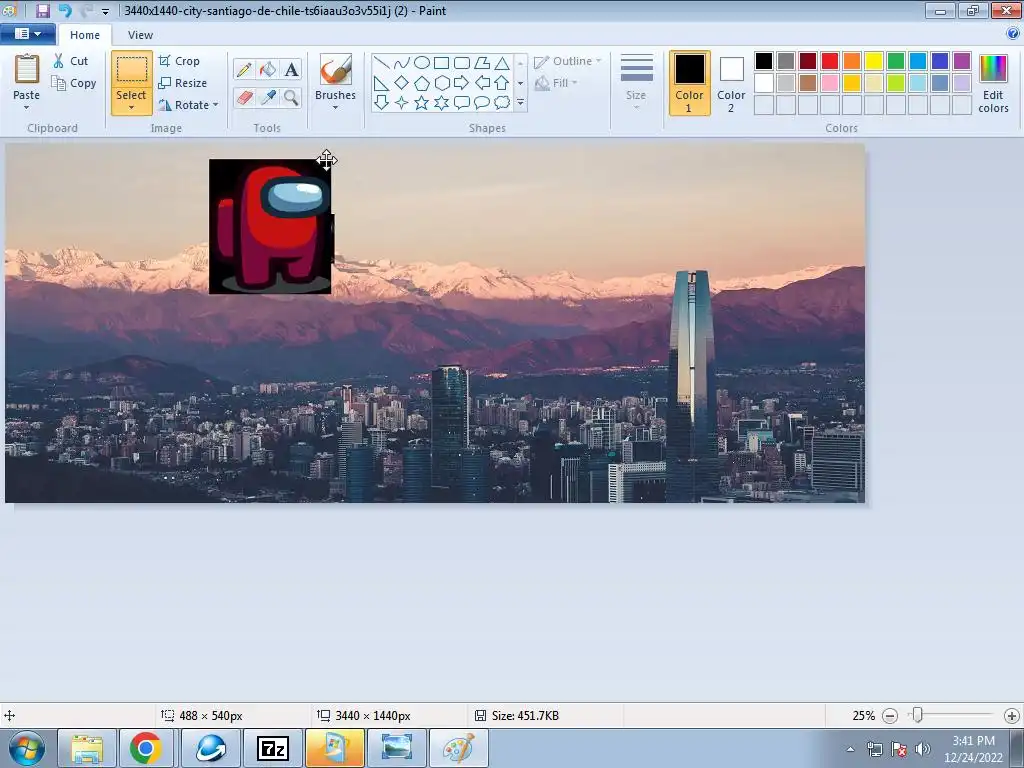1024x768 pixels.
Task: Click the Undo arrow in title bar
Action: (65, 10)
